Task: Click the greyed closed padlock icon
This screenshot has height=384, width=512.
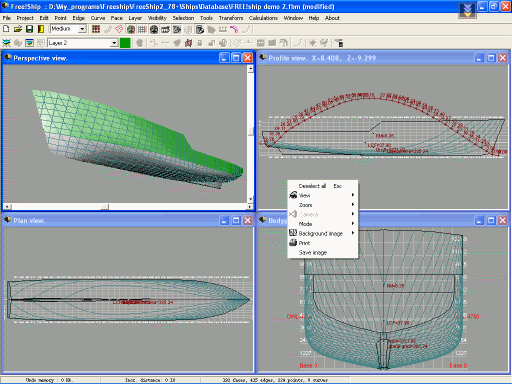Action: pos(200,43)
